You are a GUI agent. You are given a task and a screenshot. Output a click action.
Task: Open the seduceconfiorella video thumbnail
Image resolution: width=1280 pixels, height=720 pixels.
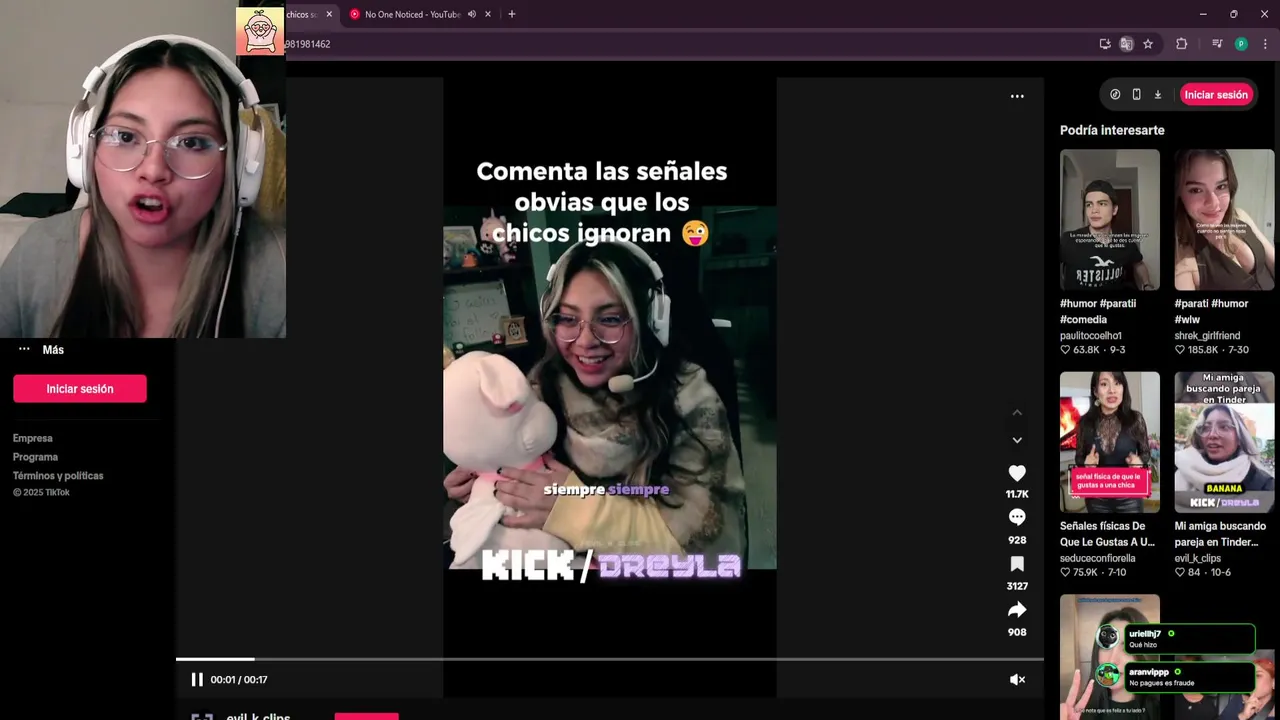click(1110, 442)
